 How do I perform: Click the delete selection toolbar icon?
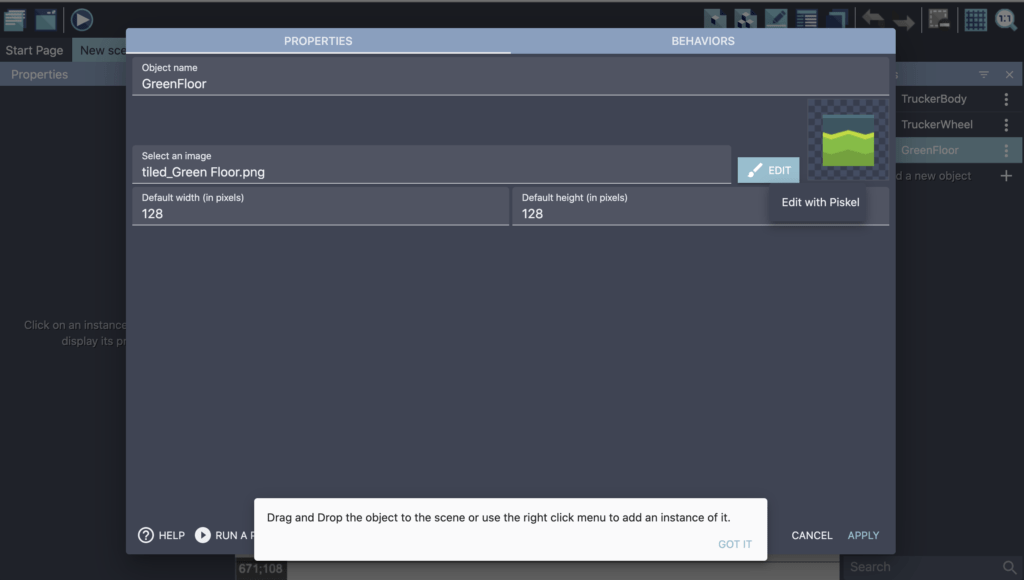point(939,19)
